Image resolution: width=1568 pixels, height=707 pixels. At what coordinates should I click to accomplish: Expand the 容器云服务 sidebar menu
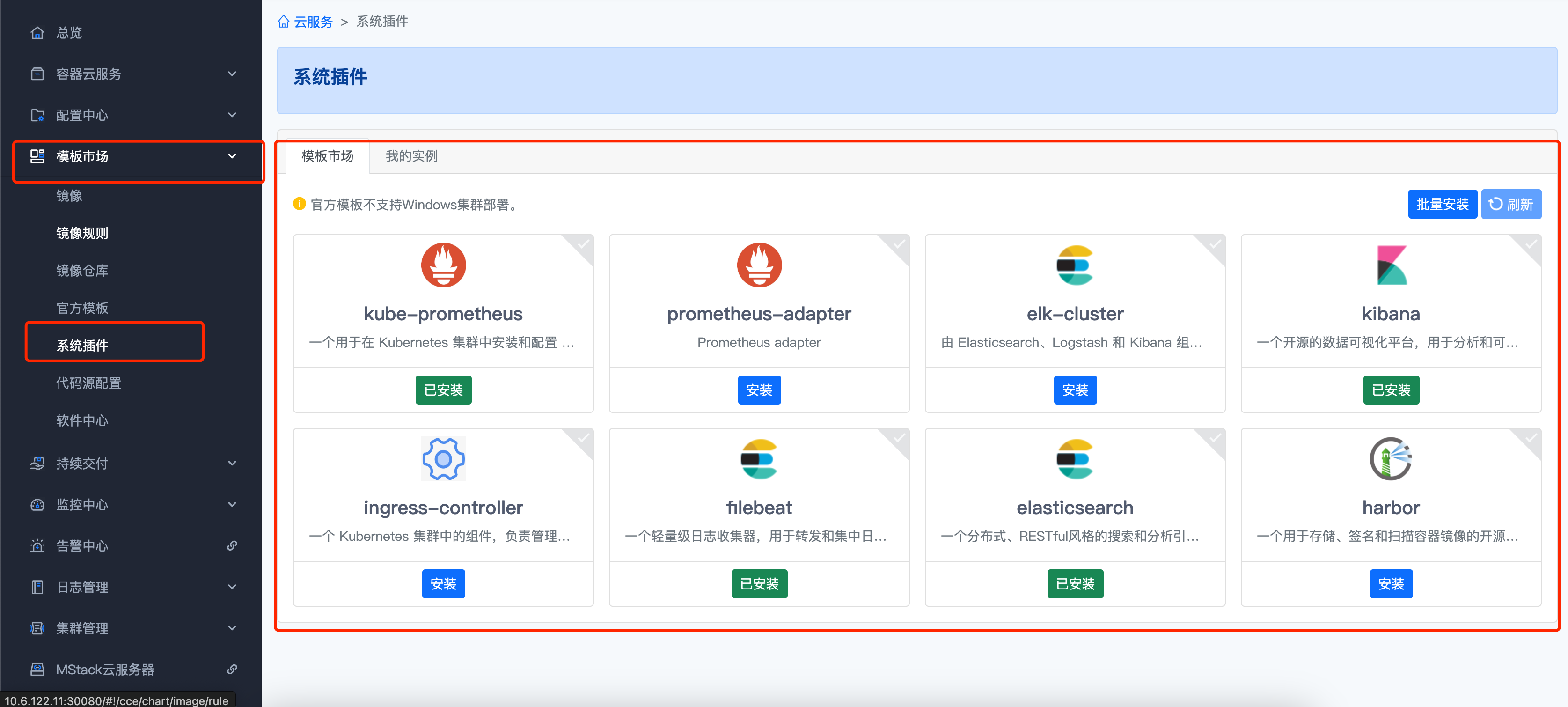click(x=232, y=74)
